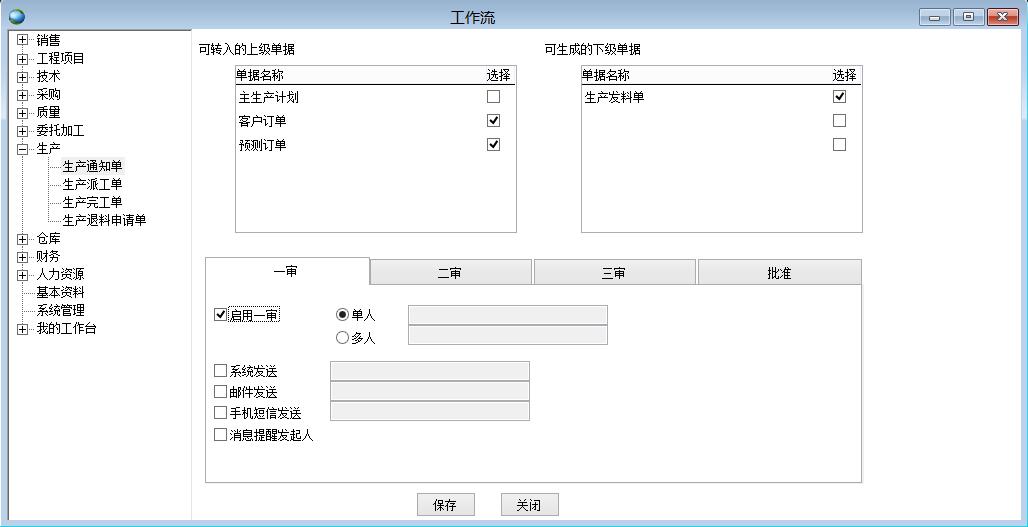This screenshot has width=1028, height=527.
Task: Switch to the 批准 tab
Action: 779,273
